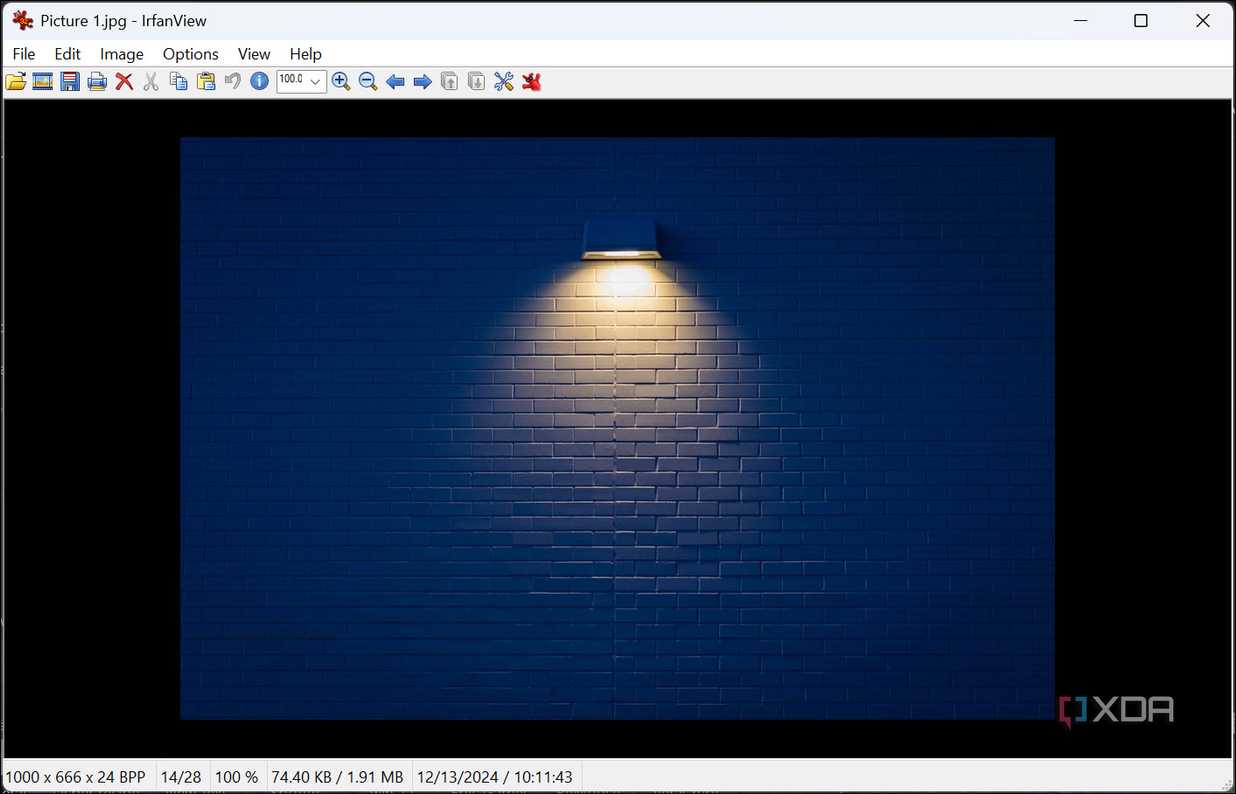Open the Image menu
Screen dimensions: 1236x794
pyautogui.click(x=122, y=54)
